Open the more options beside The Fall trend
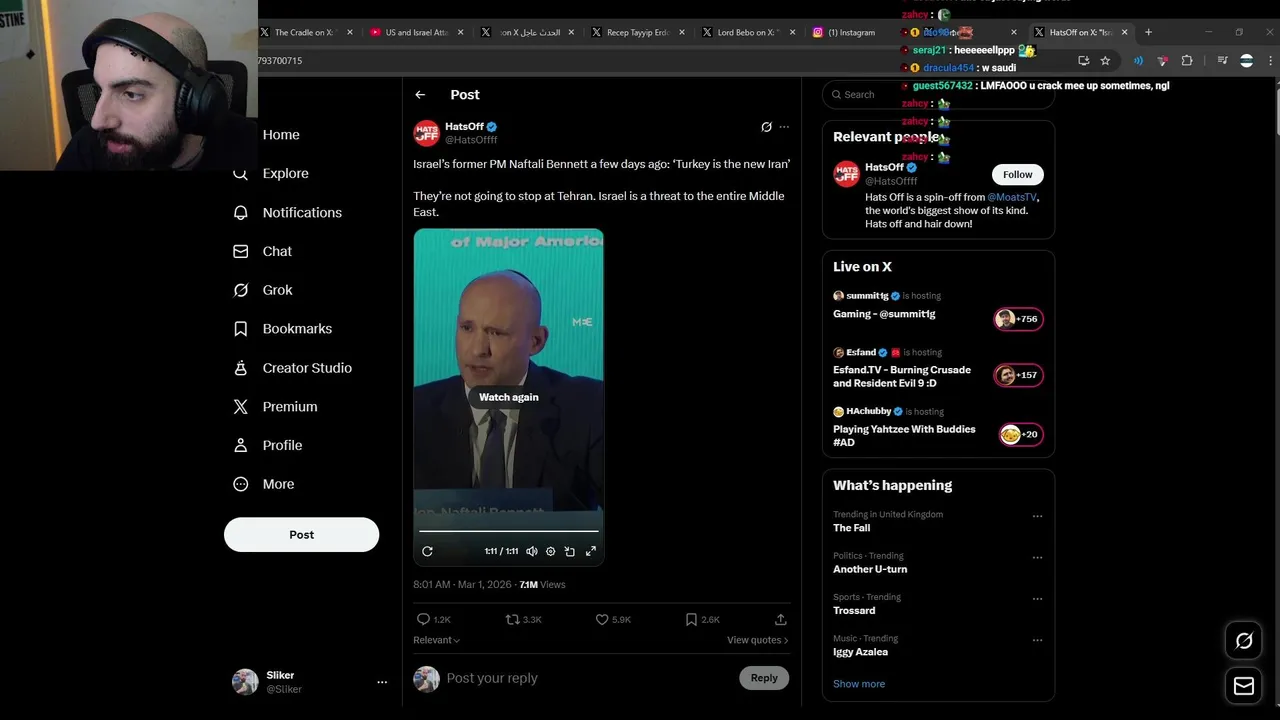Screen dimensions: 1280x720 pyautogui.click(x=1037, y=516)
